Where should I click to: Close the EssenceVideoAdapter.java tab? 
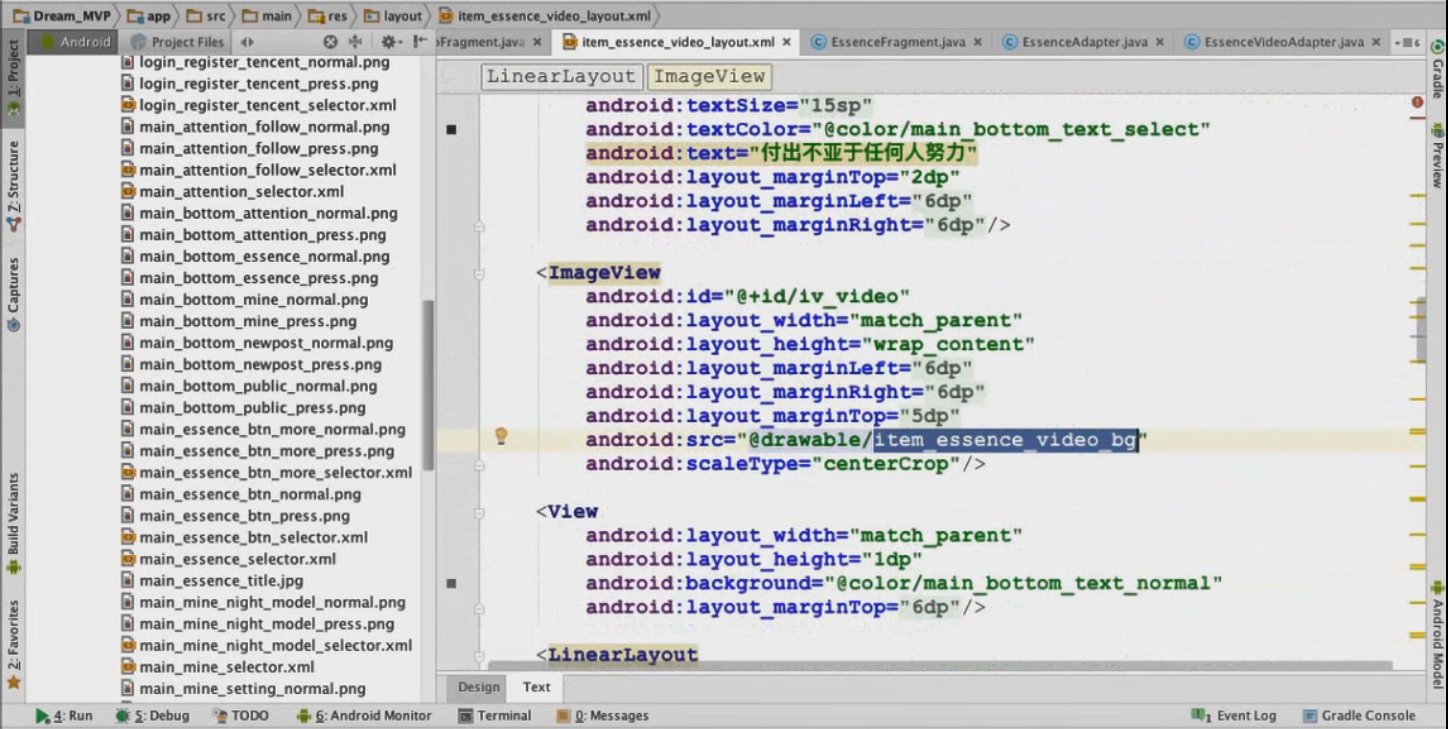tap(1376, 42)
